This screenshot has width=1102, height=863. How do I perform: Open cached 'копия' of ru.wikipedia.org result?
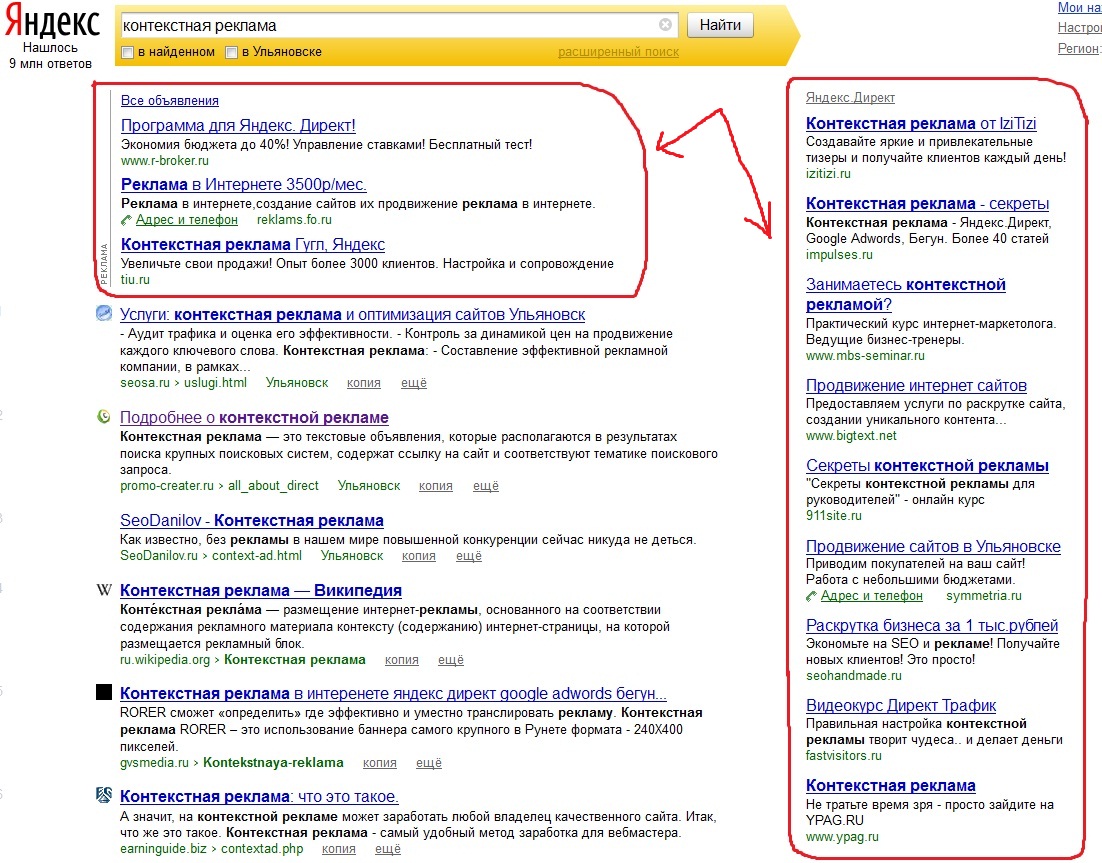tap(401, 660)
